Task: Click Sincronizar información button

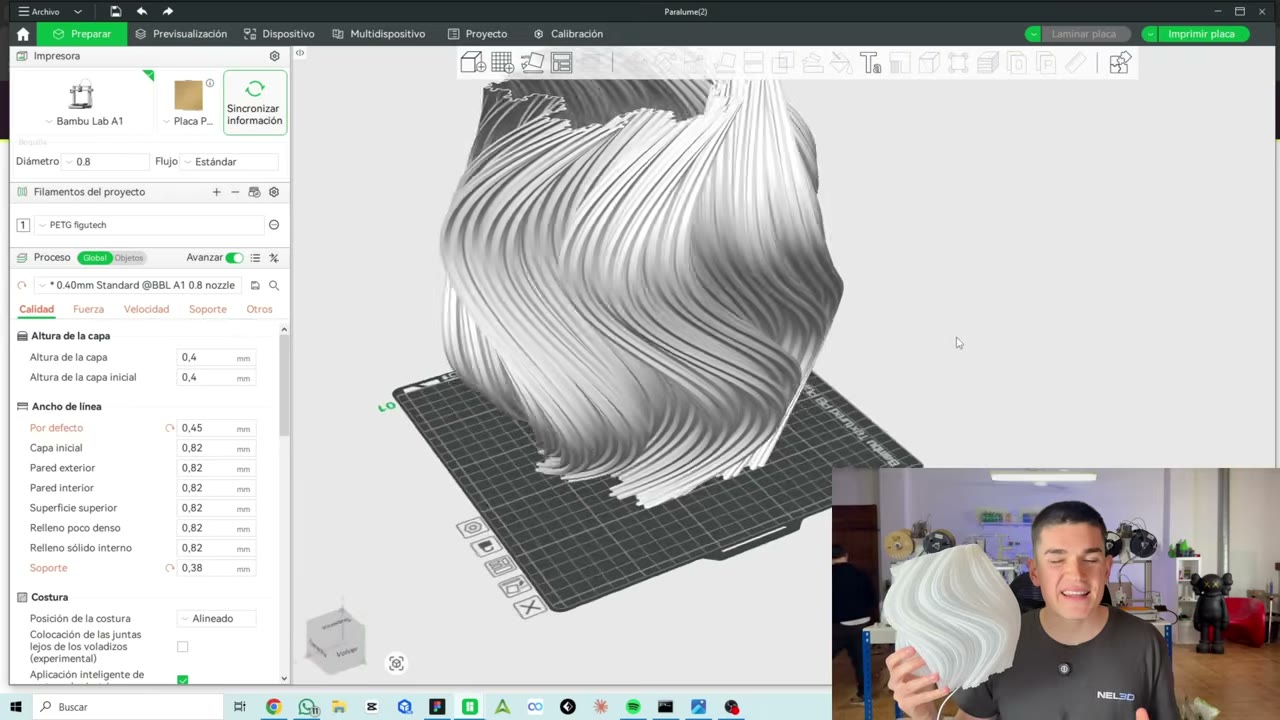Action: [254, 103]
